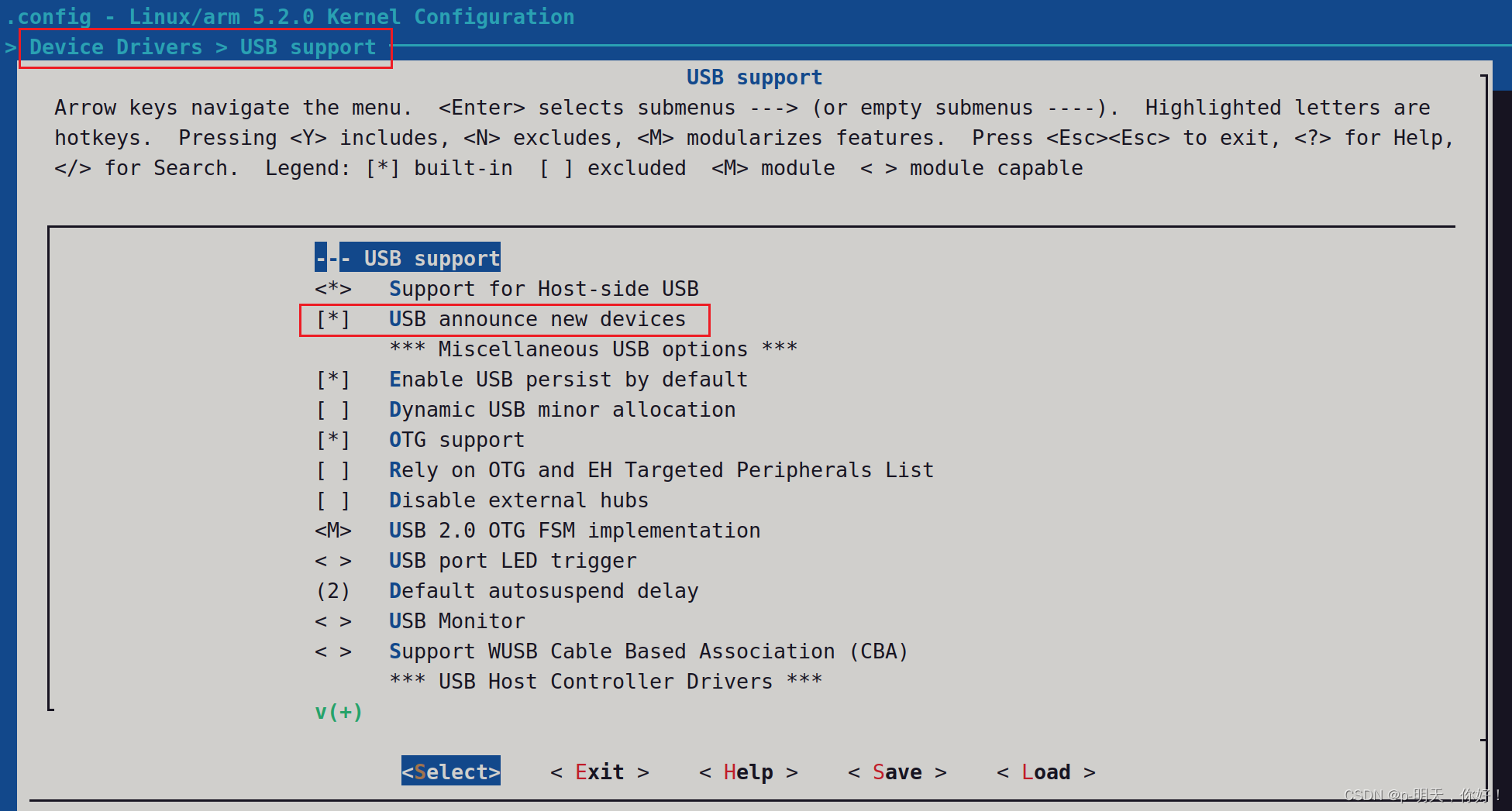Screen dimensions: 1512x811
Task: Click 'Rely on OTG and EH Targeted Peripherals List' text
Action: tap(662, 470)
